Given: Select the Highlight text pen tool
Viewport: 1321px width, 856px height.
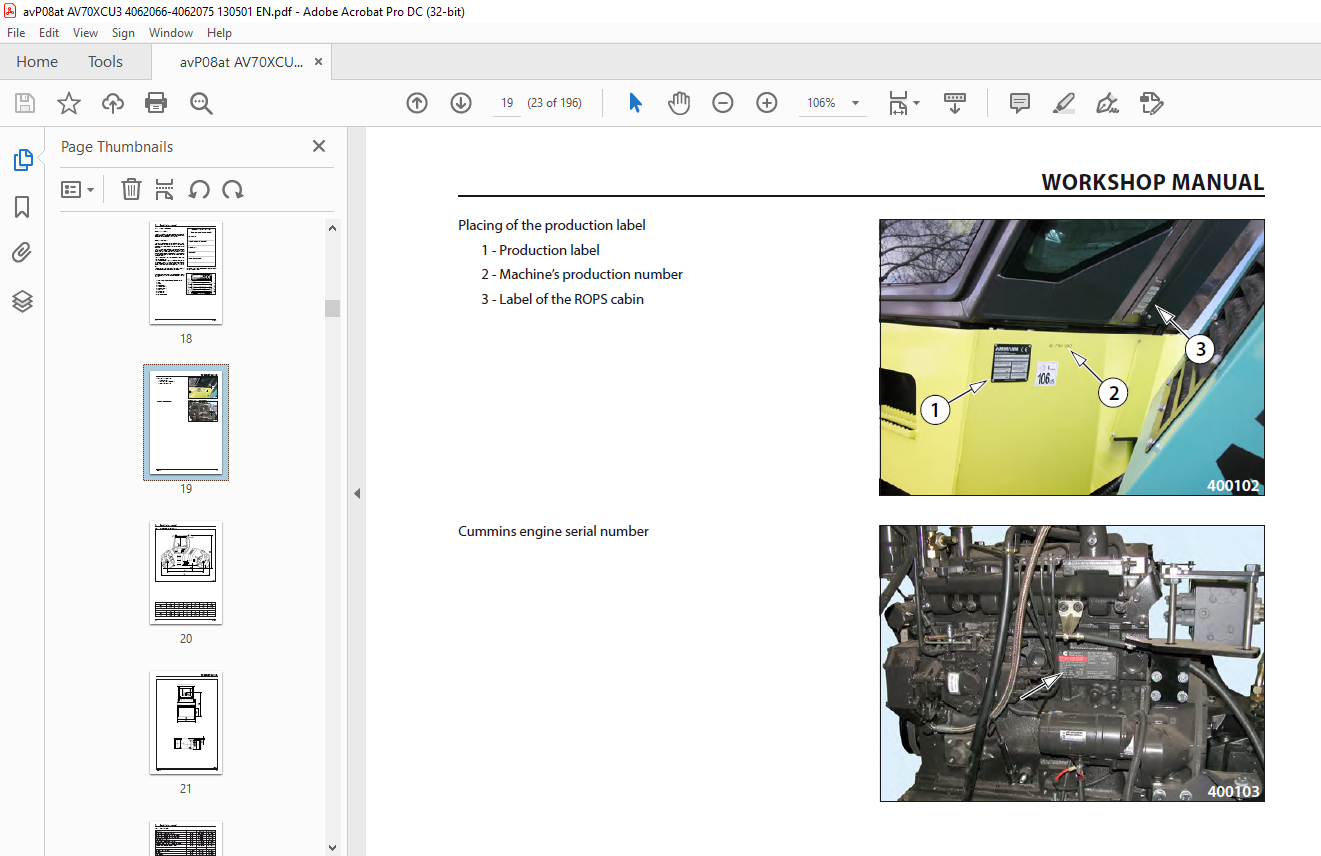Looking at the screenshot, I should point(1064,103).
